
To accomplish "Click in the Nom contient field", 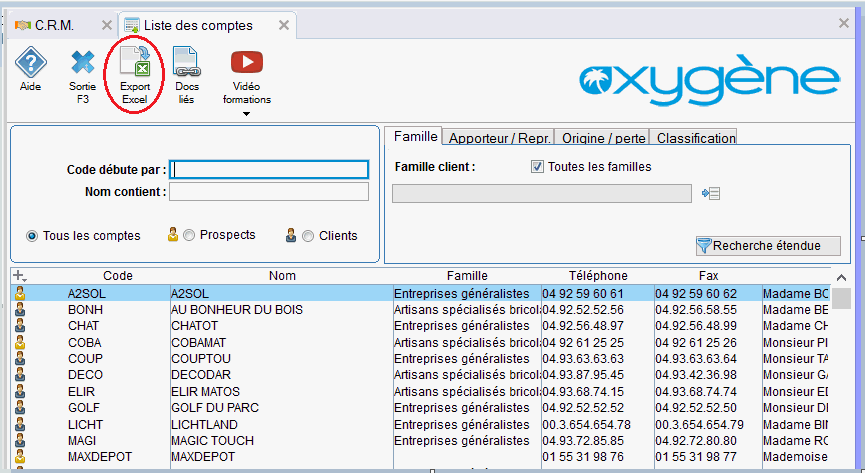I will pyautogui.click(x=269, y=192).
